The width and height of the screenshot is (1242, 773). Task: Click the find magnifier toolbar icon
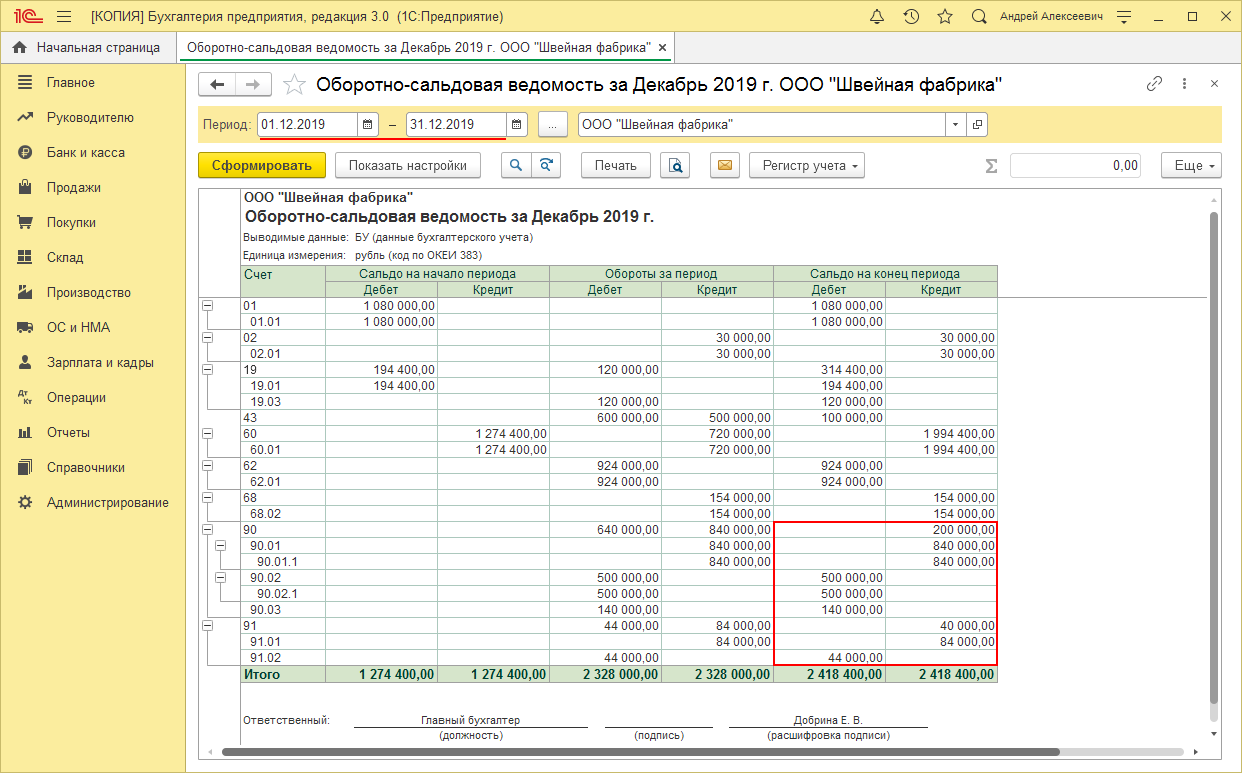516,166
